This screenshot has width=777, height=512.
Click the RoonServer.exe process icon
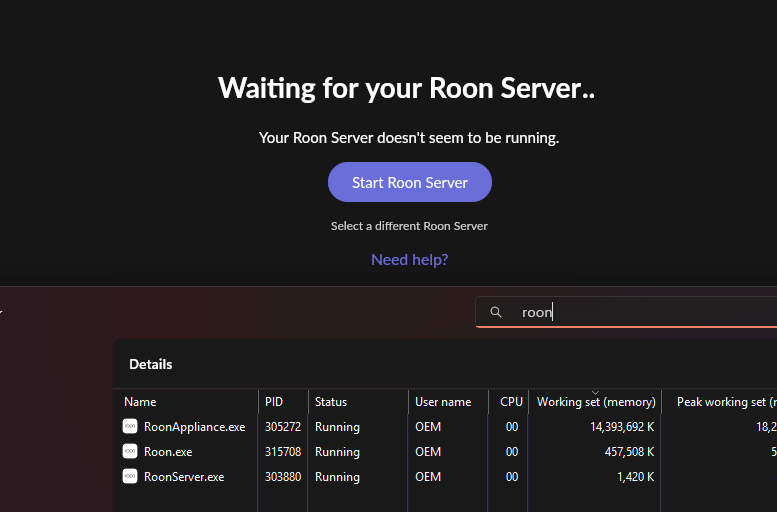click(130, 477)
